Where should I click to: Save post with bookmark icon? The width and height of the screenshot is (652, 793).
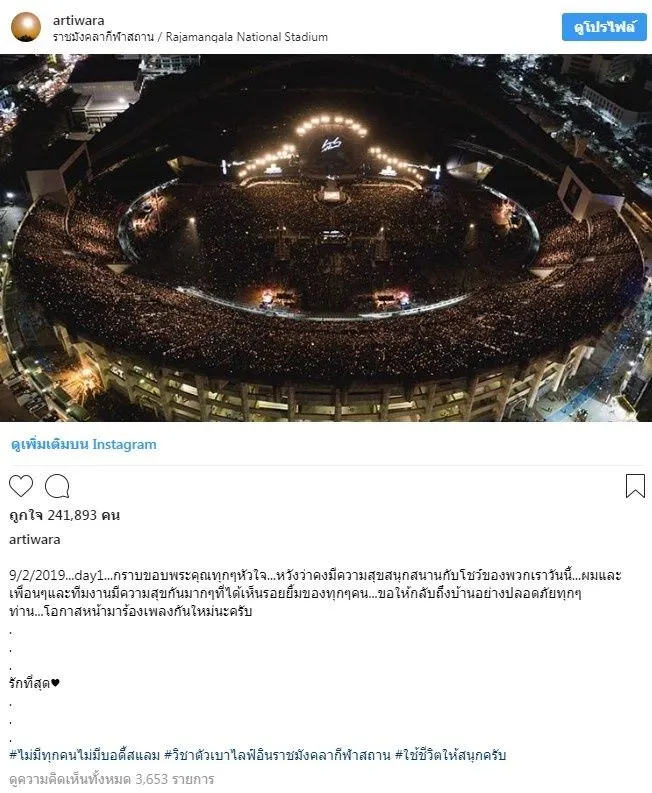[635, 486]
